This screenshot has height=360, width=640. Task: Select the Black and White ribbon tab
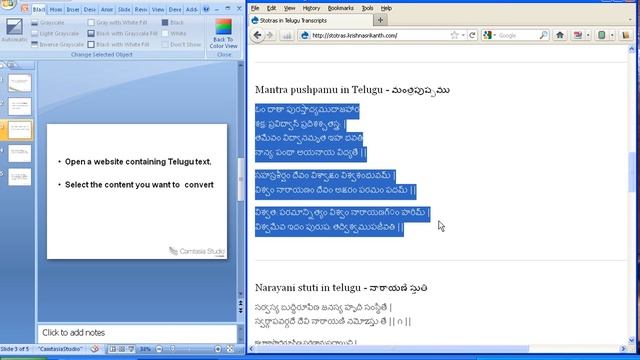pyautogui.click(x=39, y=9)
